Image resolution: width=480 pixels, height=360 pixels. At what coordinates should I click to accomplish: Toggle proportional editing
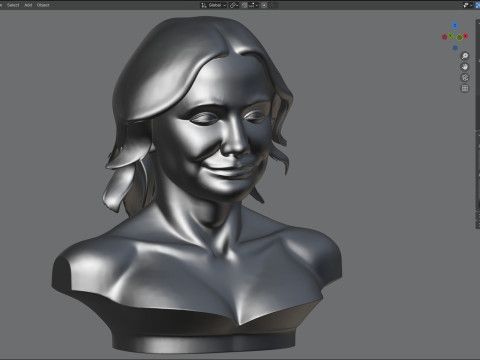(264, 5)
